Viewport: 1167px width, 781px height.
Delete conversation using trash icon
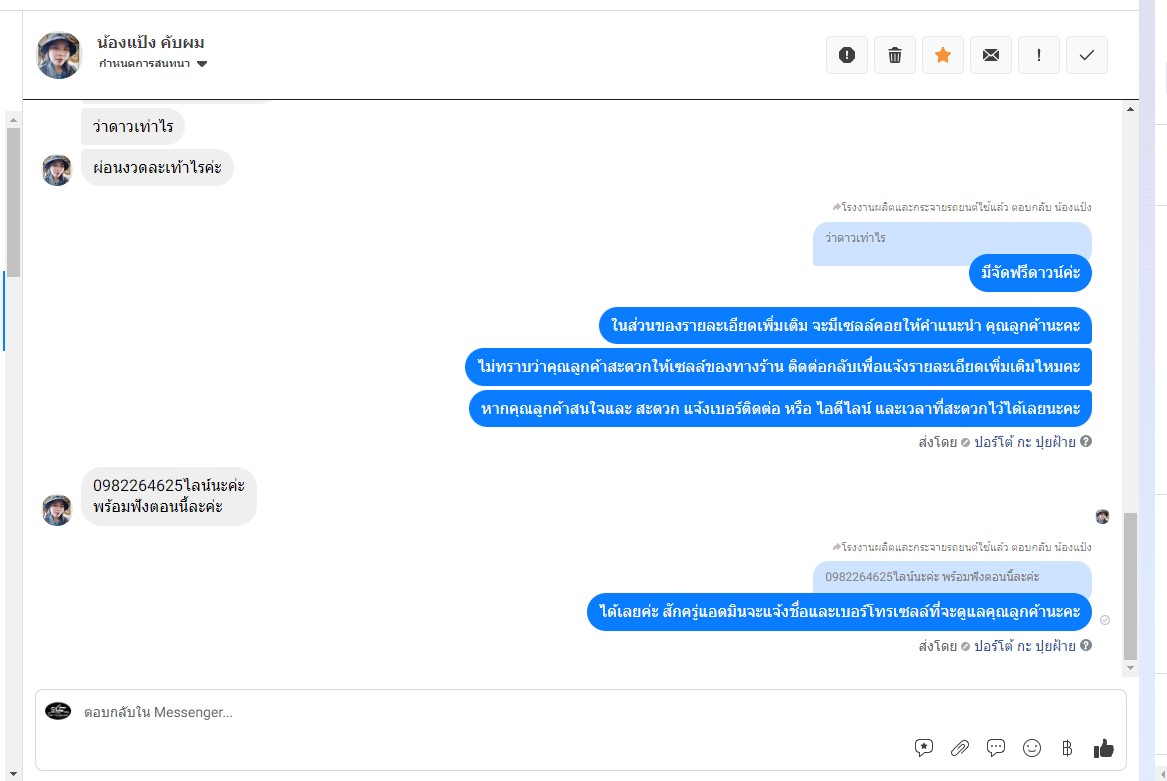pos(895,55)
